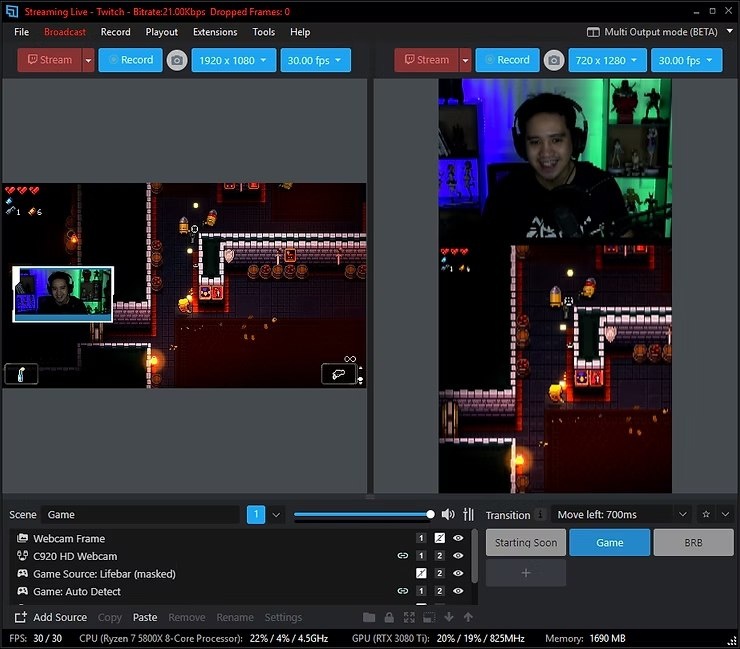The height and width of the screenshot is (649, 740).
Task: Click the Scene name field showing Game
Action: click(140, 514)
